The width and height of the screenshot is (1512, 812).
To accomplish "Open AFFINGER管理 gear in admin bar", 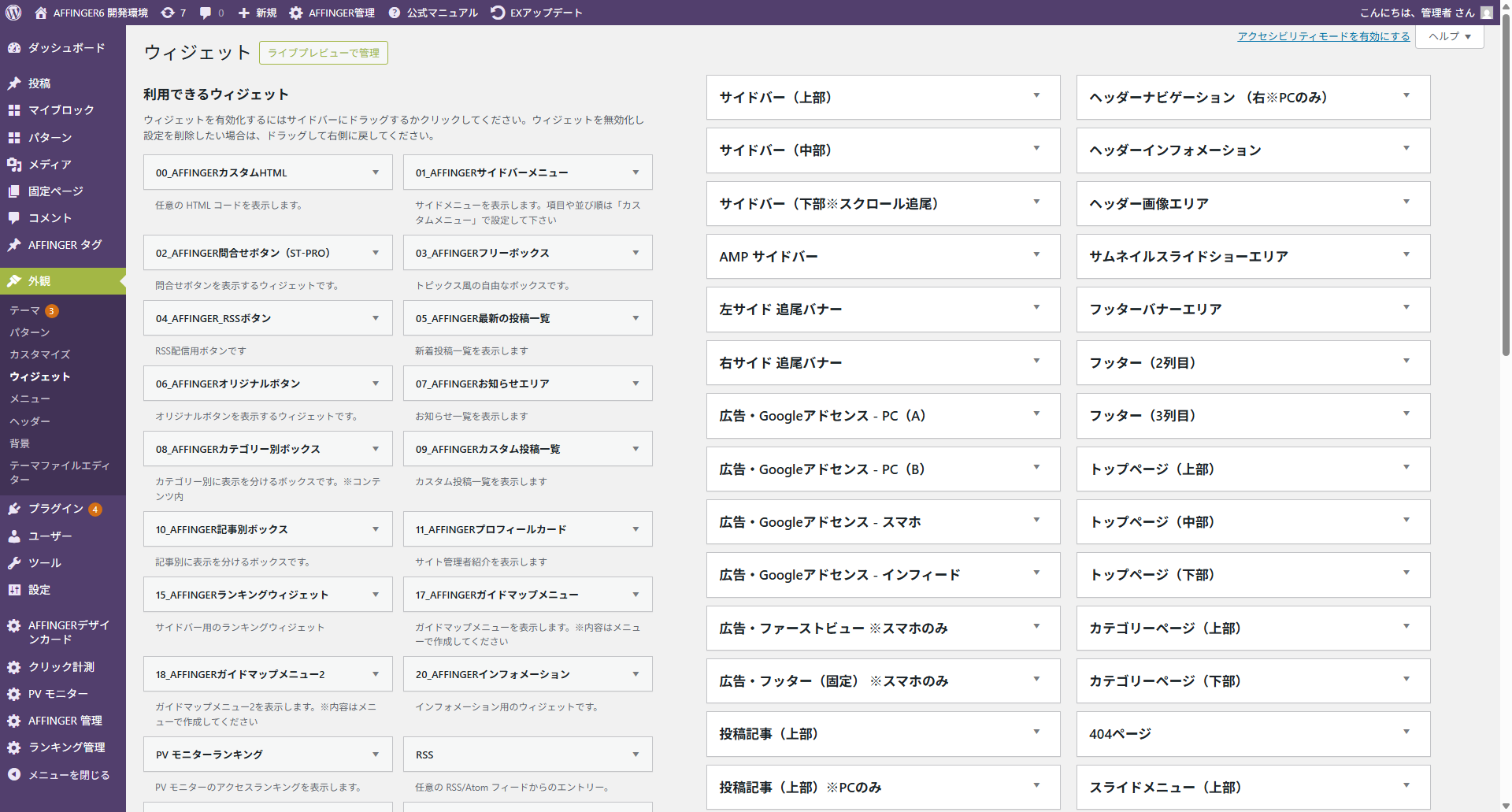I will click(x=296, y=13).
